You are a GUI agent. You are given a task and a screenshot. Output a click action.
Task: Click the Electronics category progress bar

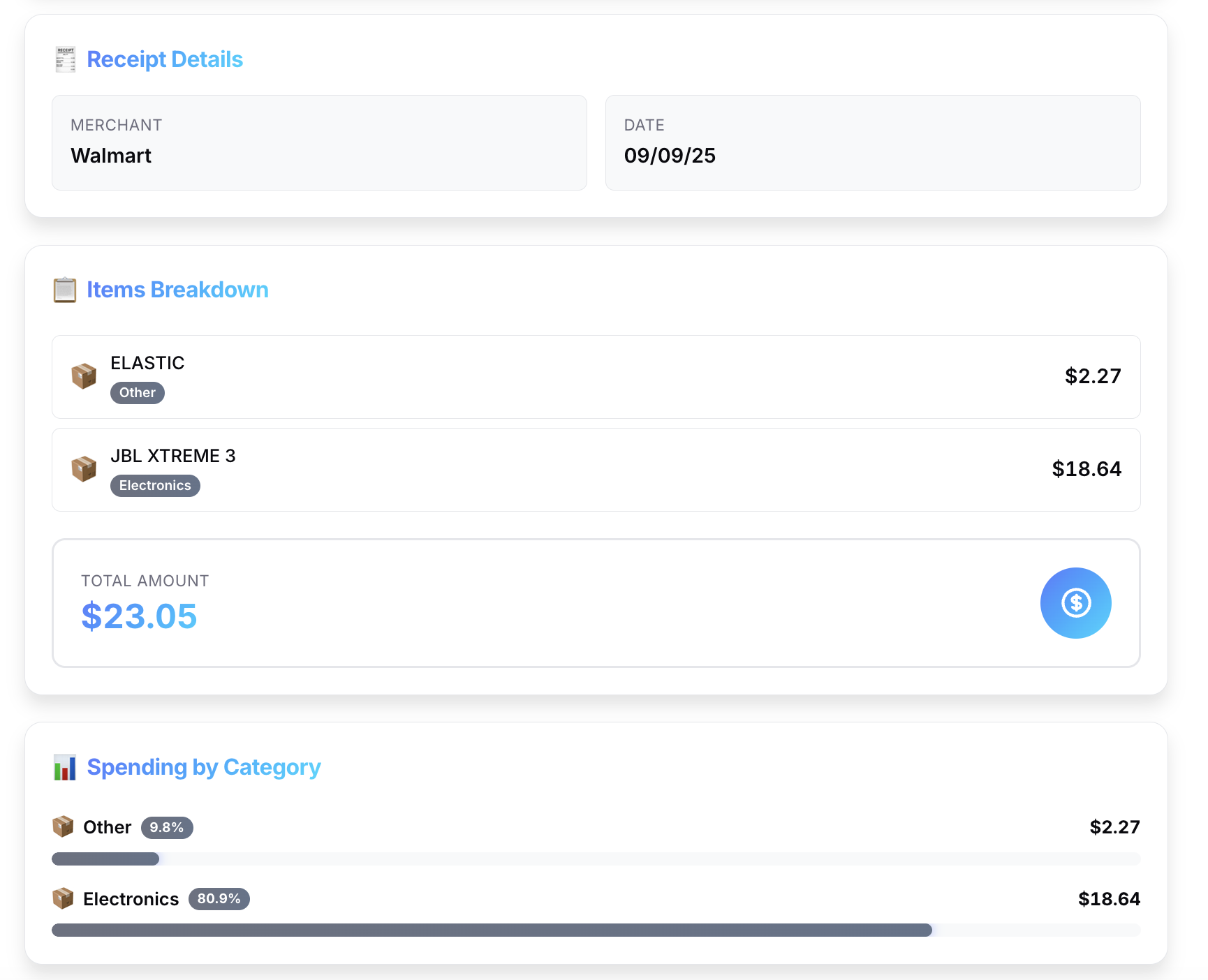click(x=596, y=930)
